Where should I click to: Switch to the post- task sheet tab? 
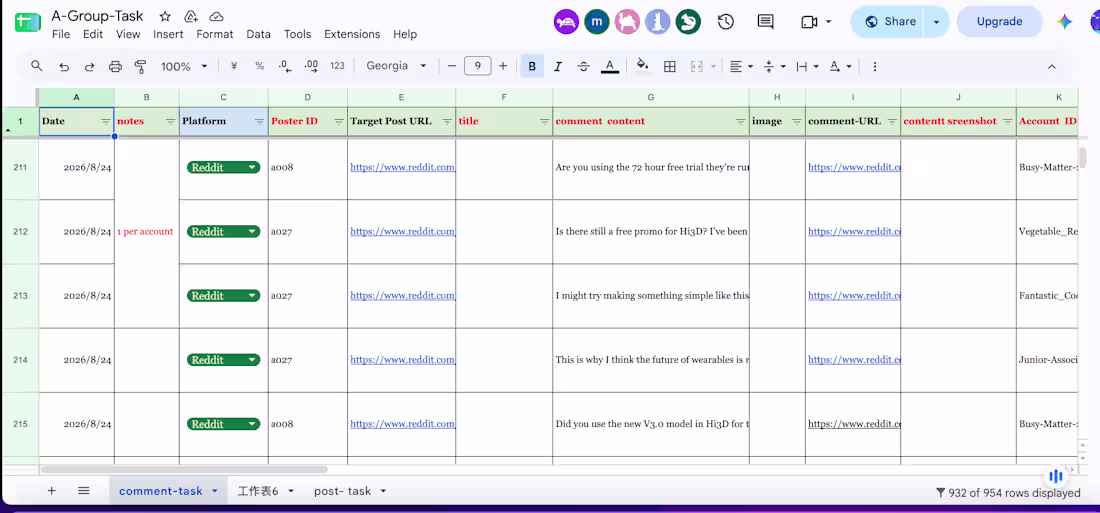point(349,491)
